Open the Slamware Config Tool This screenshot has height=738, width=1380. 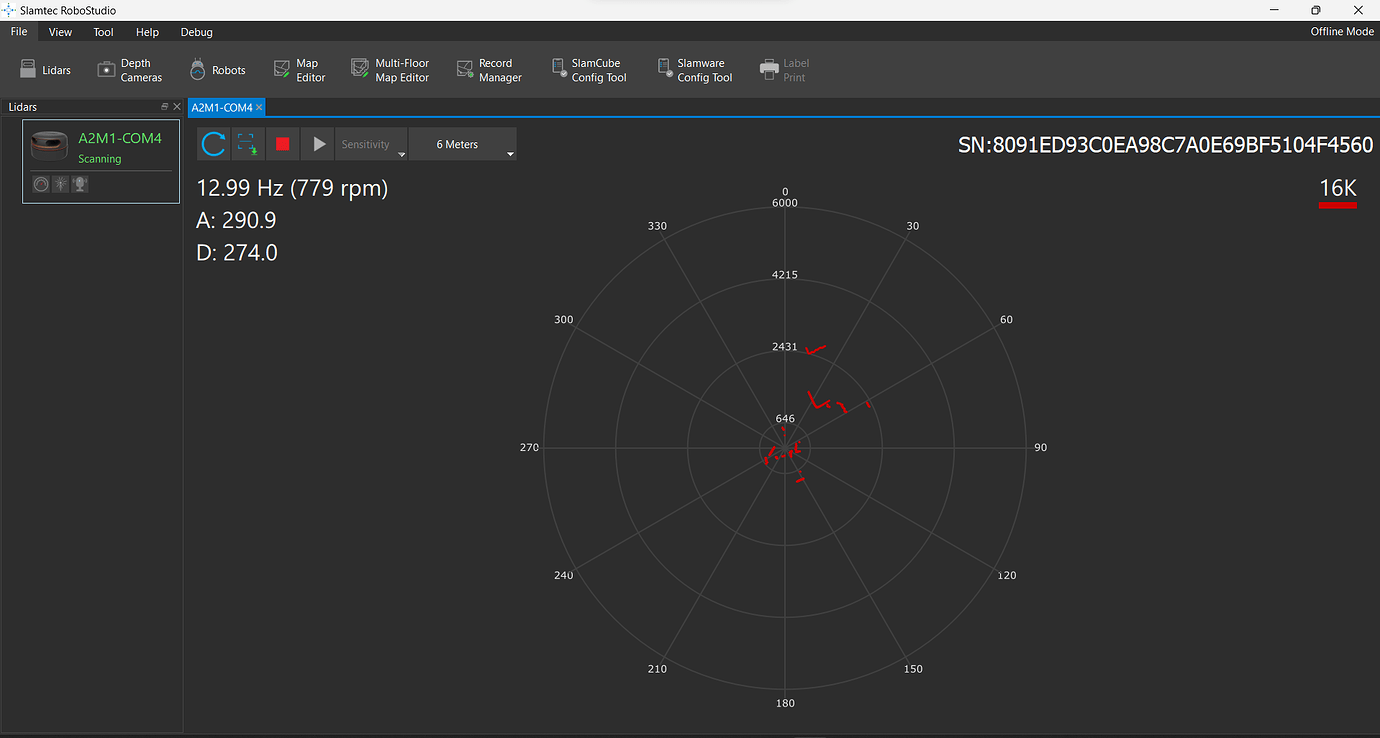click(x=694, y=69)
